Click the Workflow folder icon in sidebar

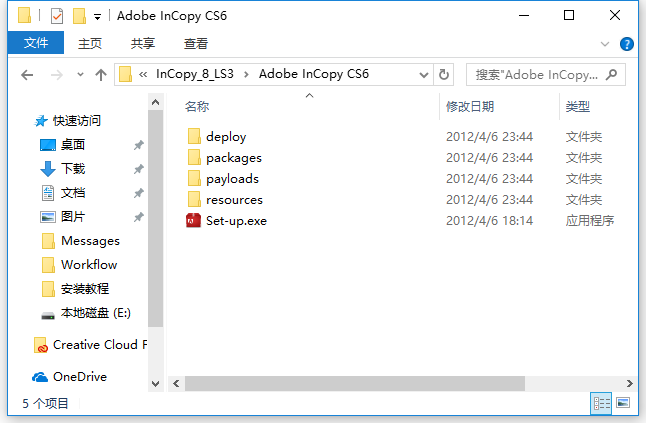tap(48, 265)
